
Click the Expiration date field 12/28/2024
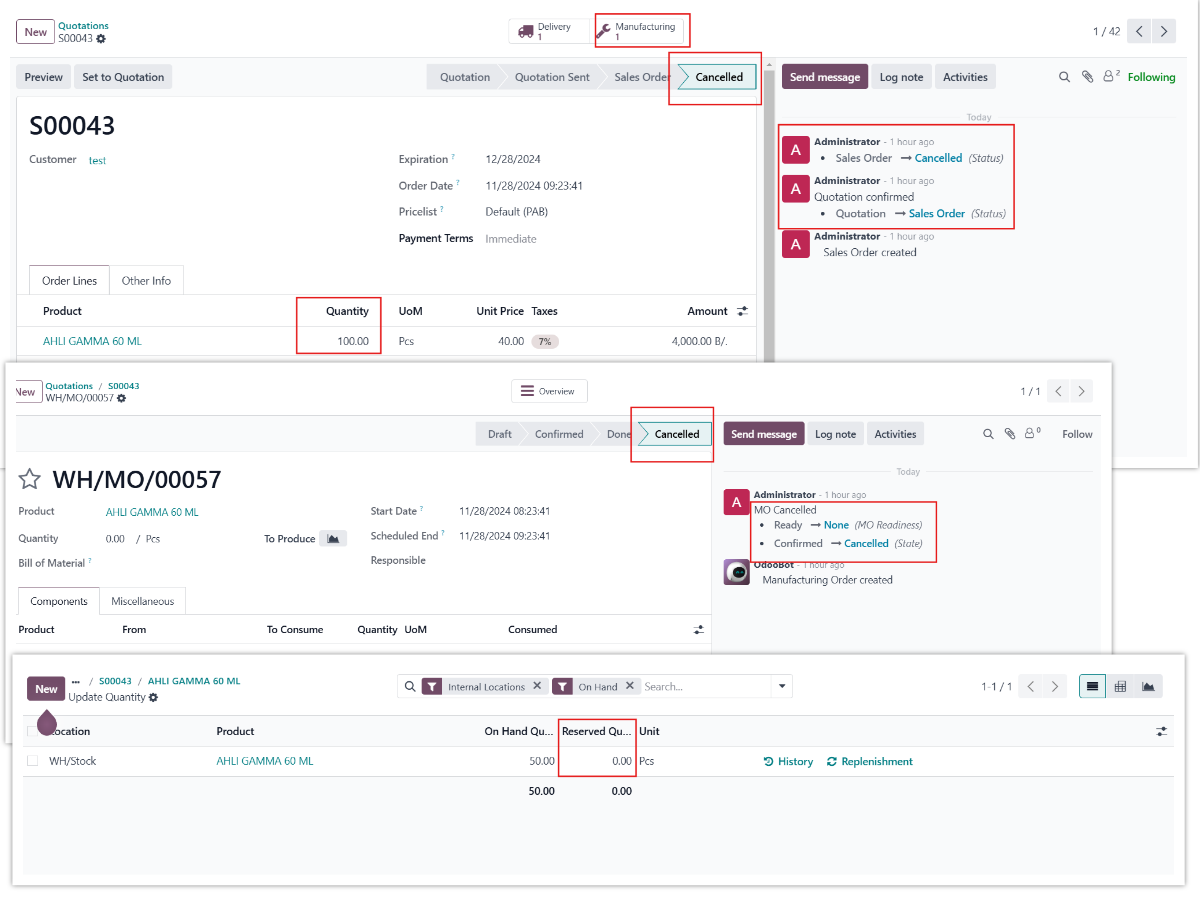513,159
